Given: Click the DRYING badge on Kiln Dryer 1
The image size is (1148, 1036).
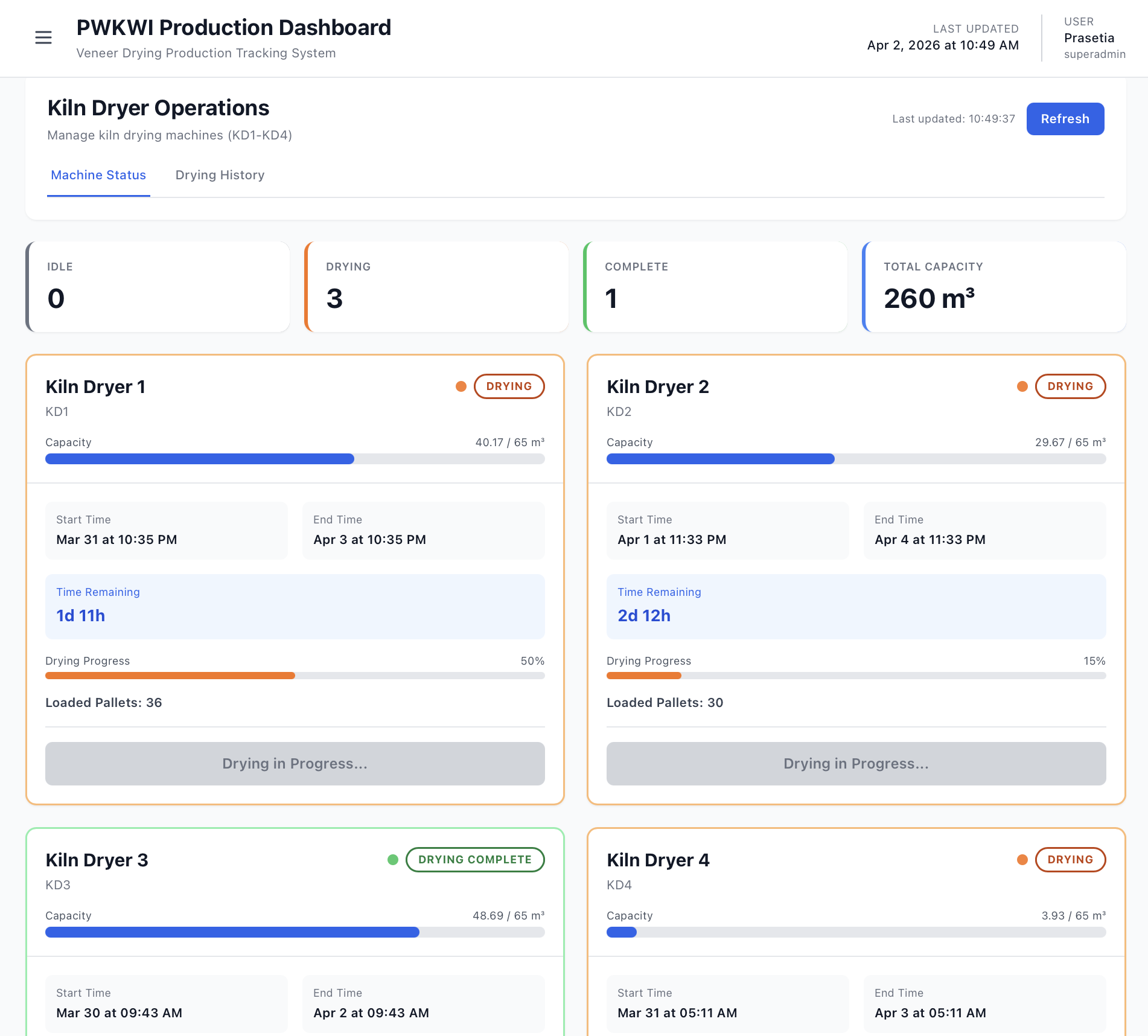Looking at the screenshot, I should (x=509, y=386).
